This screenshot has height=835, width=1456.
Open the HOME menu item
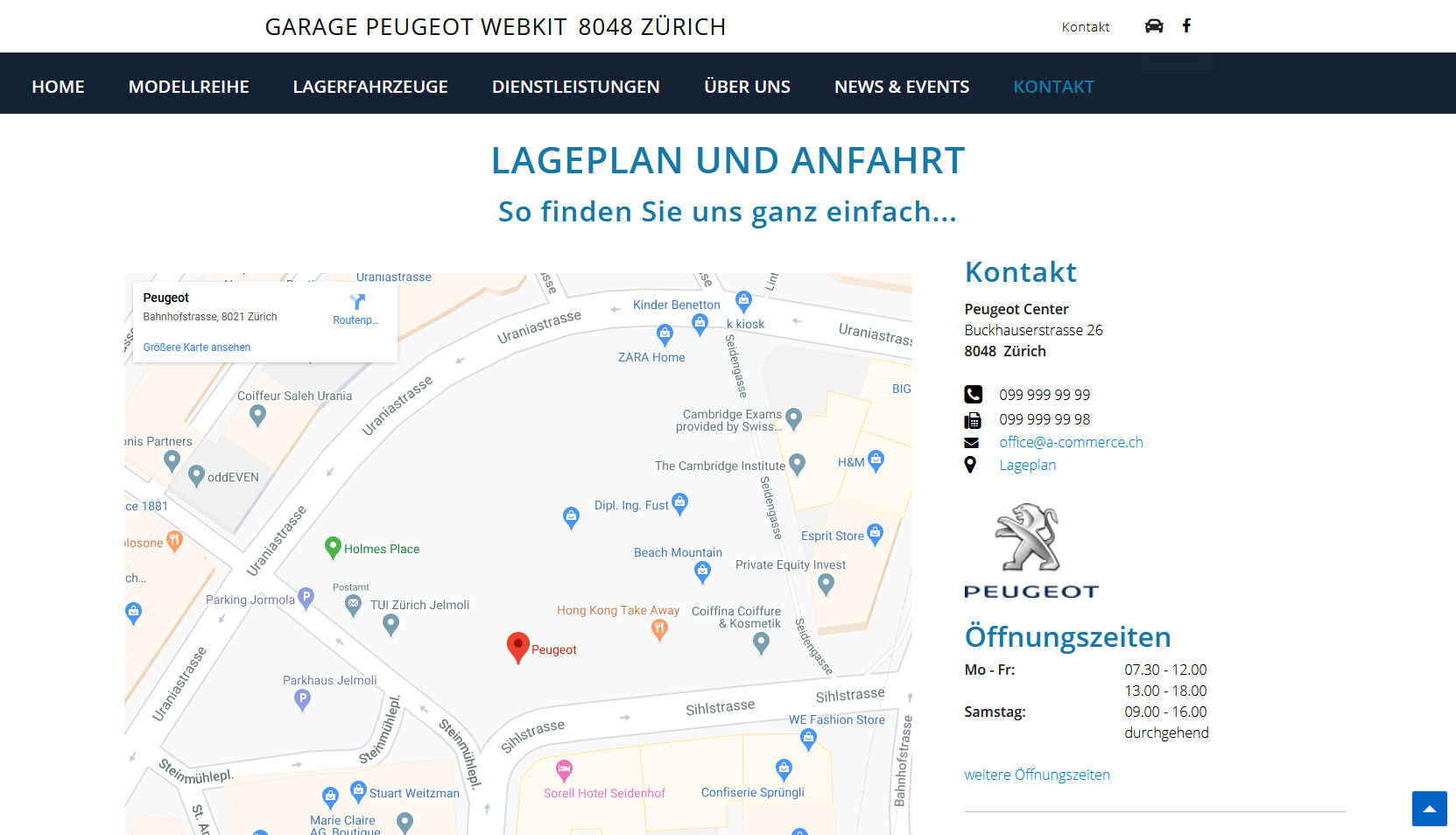(x=58, y=87)
